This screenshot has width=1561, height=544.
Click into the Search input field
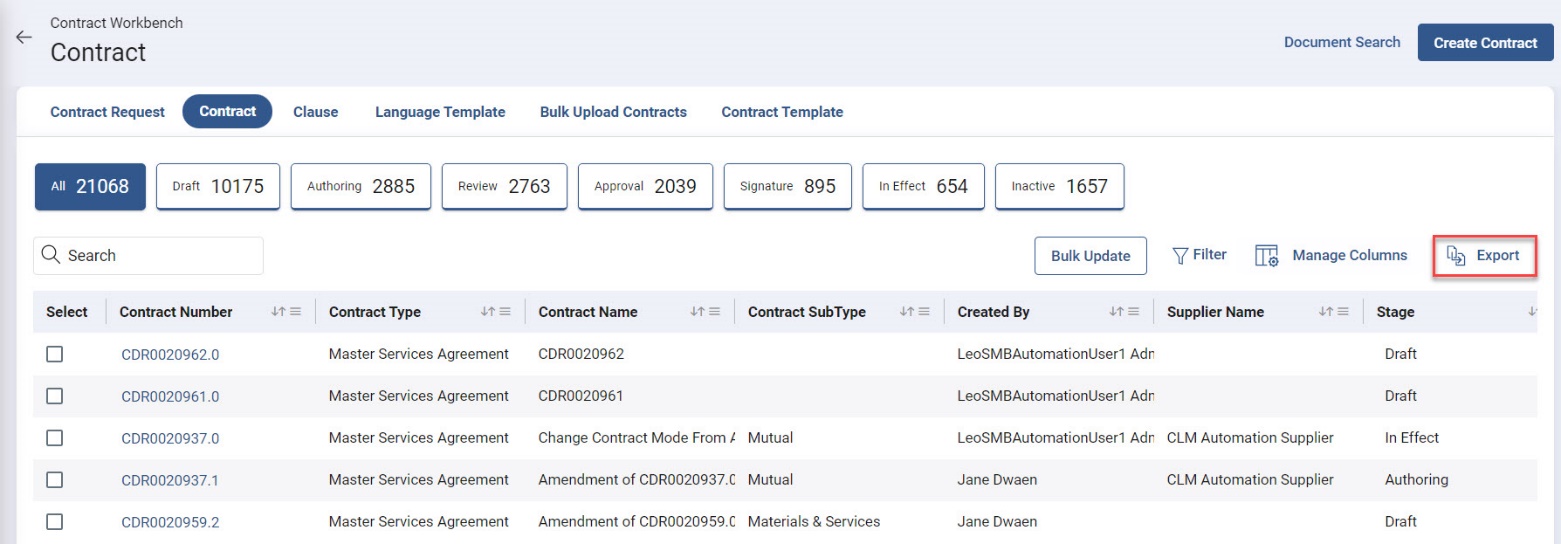coord(160,255)
